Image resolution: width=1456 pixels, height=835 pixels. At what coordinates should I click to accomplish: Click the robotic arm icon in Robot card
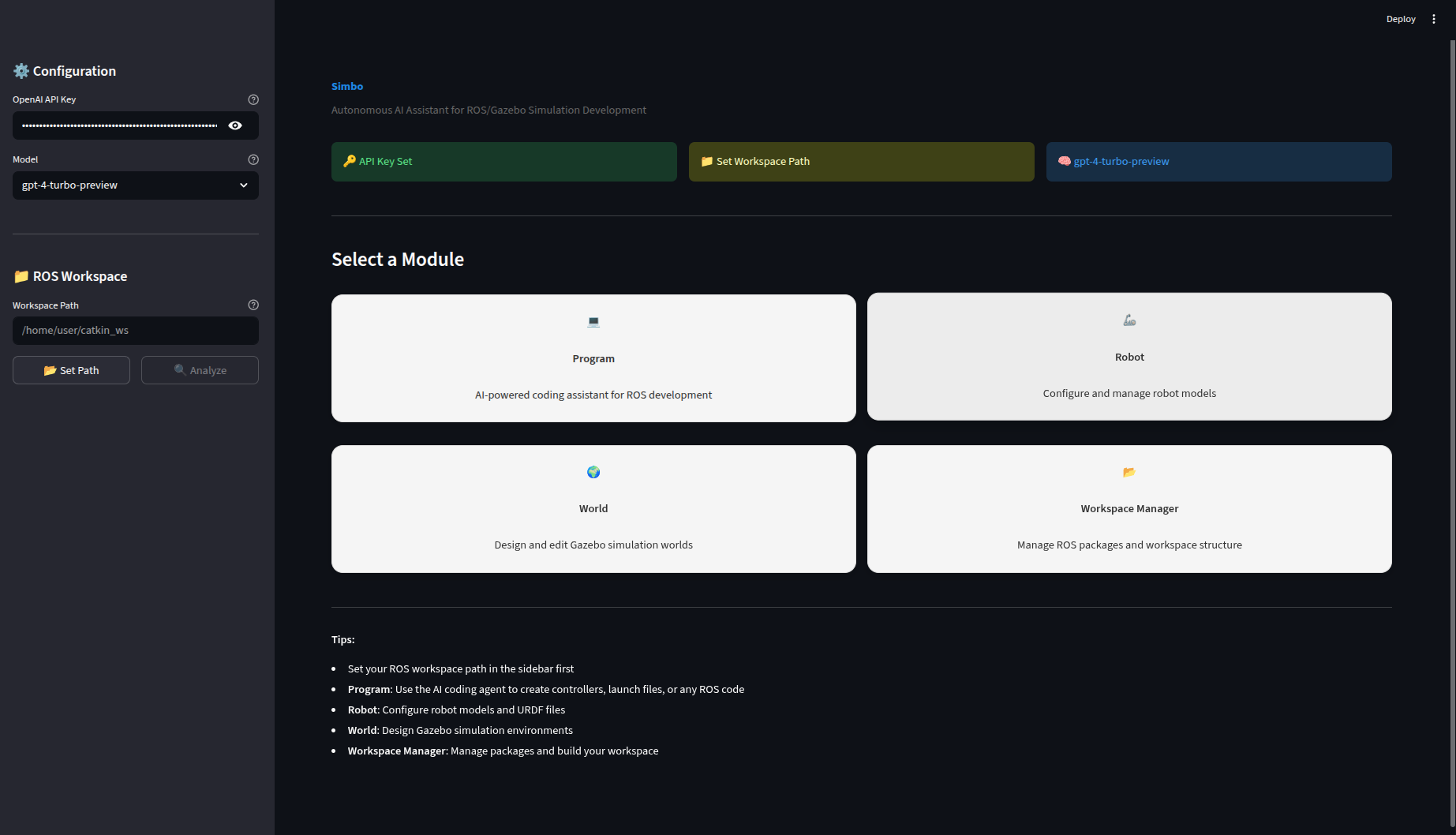(1129, 320)
